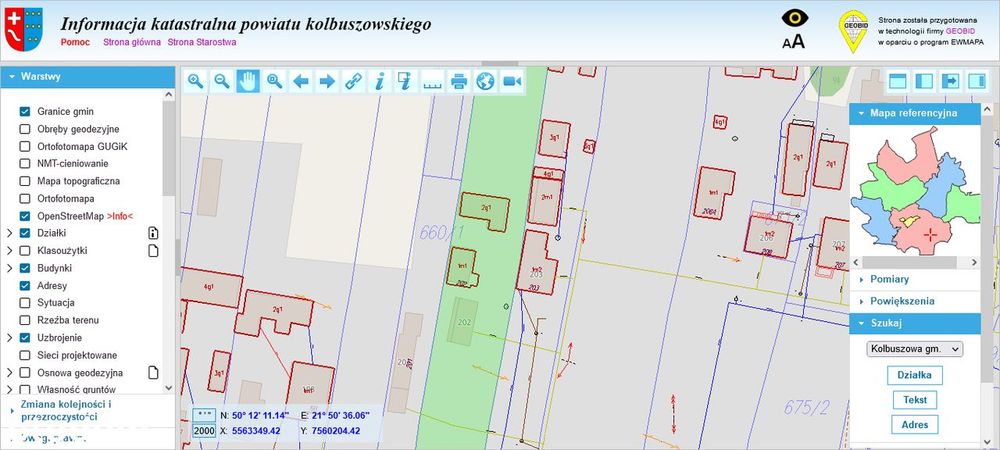Select the zoom out magnifier tool
Viewport: 1000px width, 450px height.
pos(222,81)
